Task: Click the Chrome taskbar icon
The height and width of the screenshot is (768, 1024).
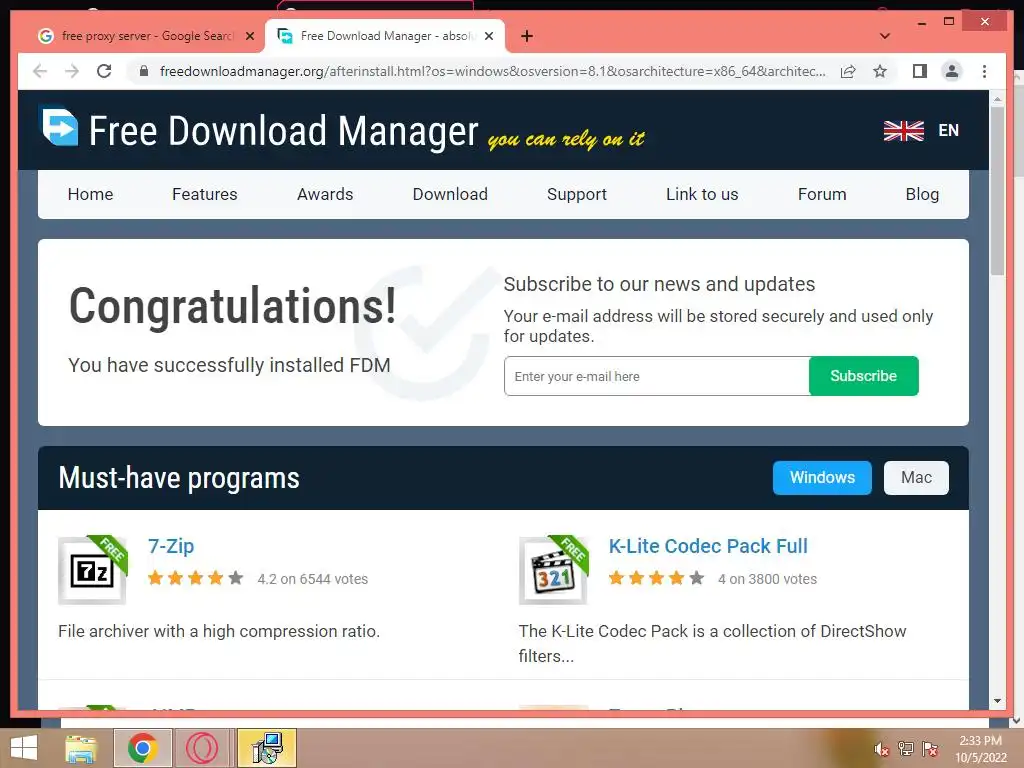Action: [x=142, y=748]
